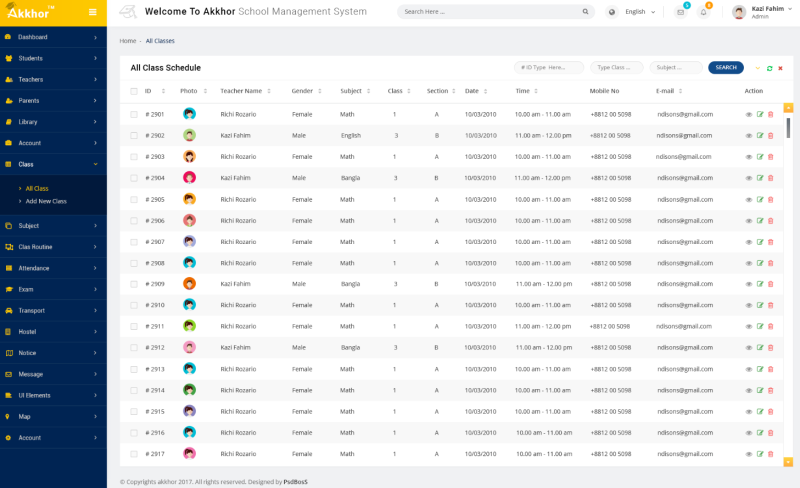Select the checkbox for row #2910

[x=134, y=305]
